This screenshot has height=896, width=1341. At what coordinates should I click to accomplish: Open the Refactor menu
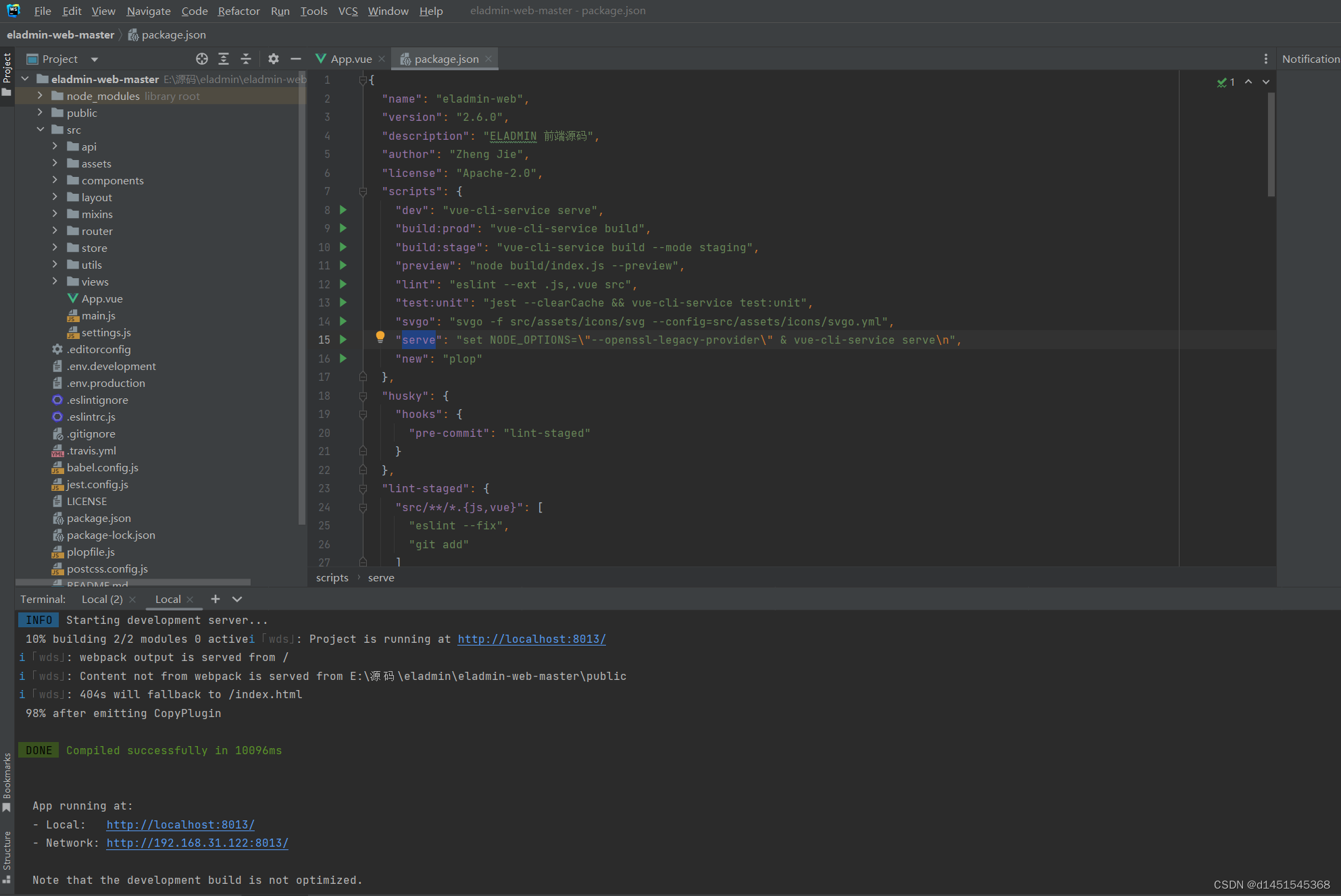(x=238, y=11)
